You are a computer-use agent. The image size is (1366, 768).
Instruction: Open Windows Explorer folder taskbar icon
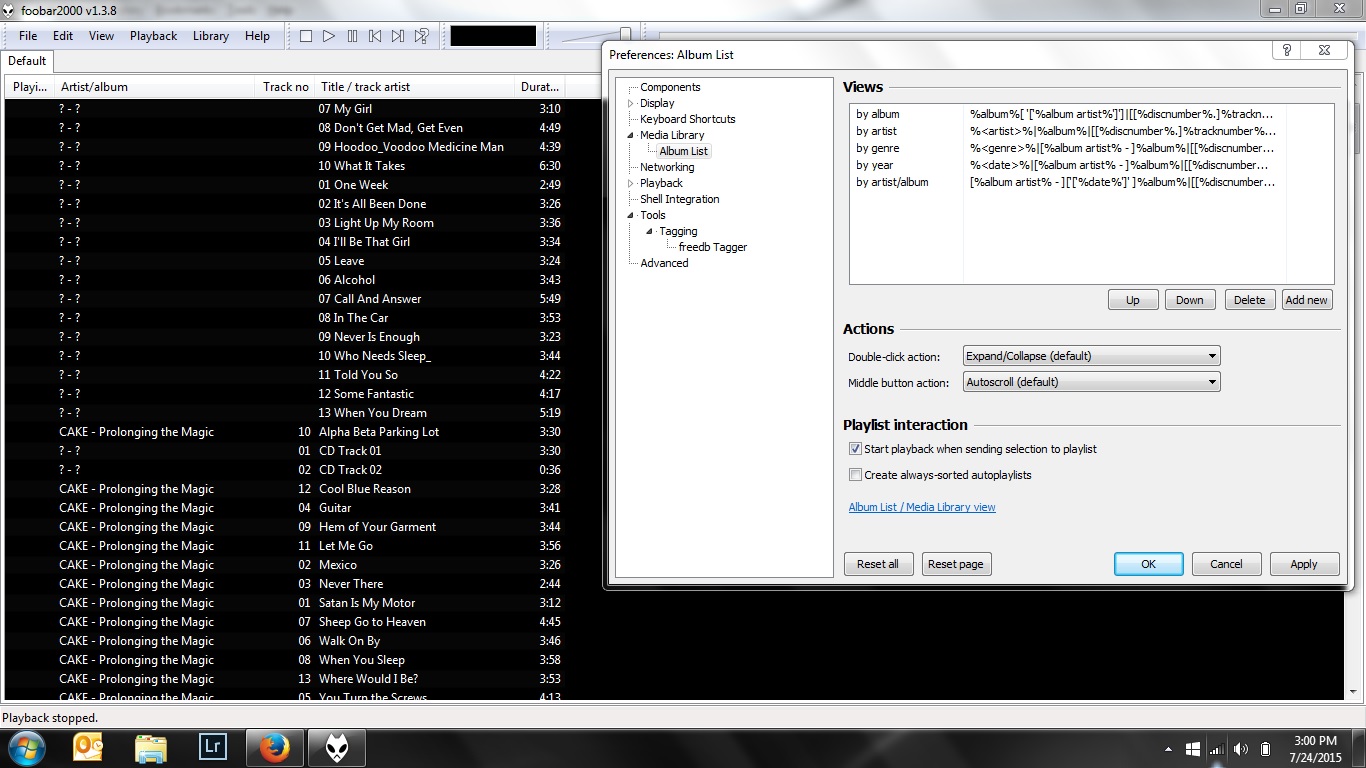[x=151, y=748]
